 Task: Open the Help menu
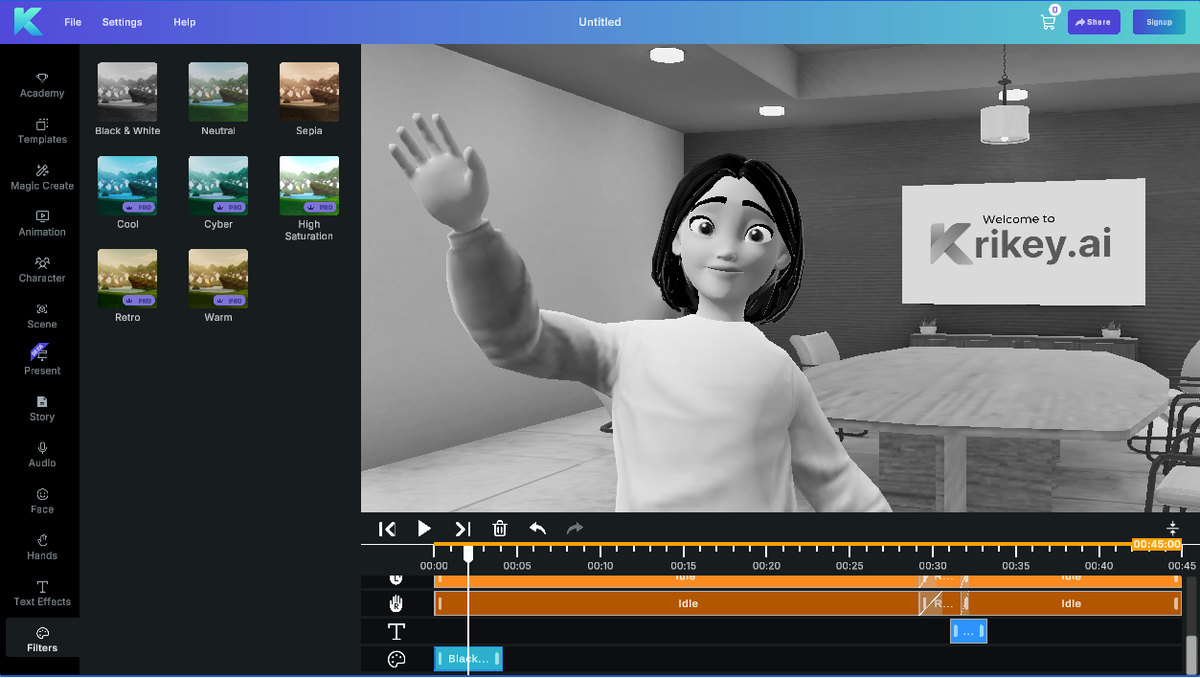(184, 21)
